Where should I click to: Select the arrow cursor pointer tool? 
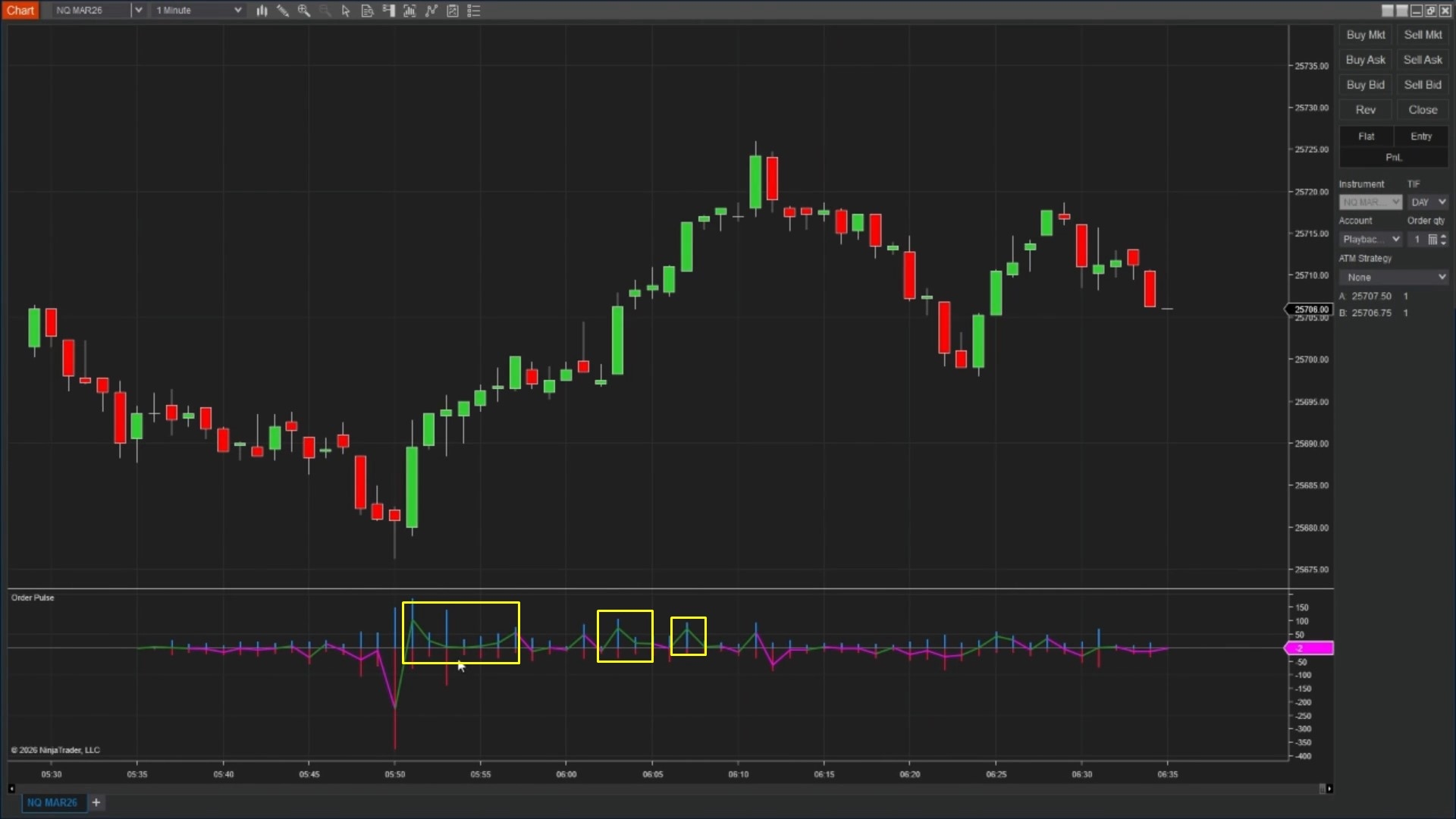[x=346, y=11]
